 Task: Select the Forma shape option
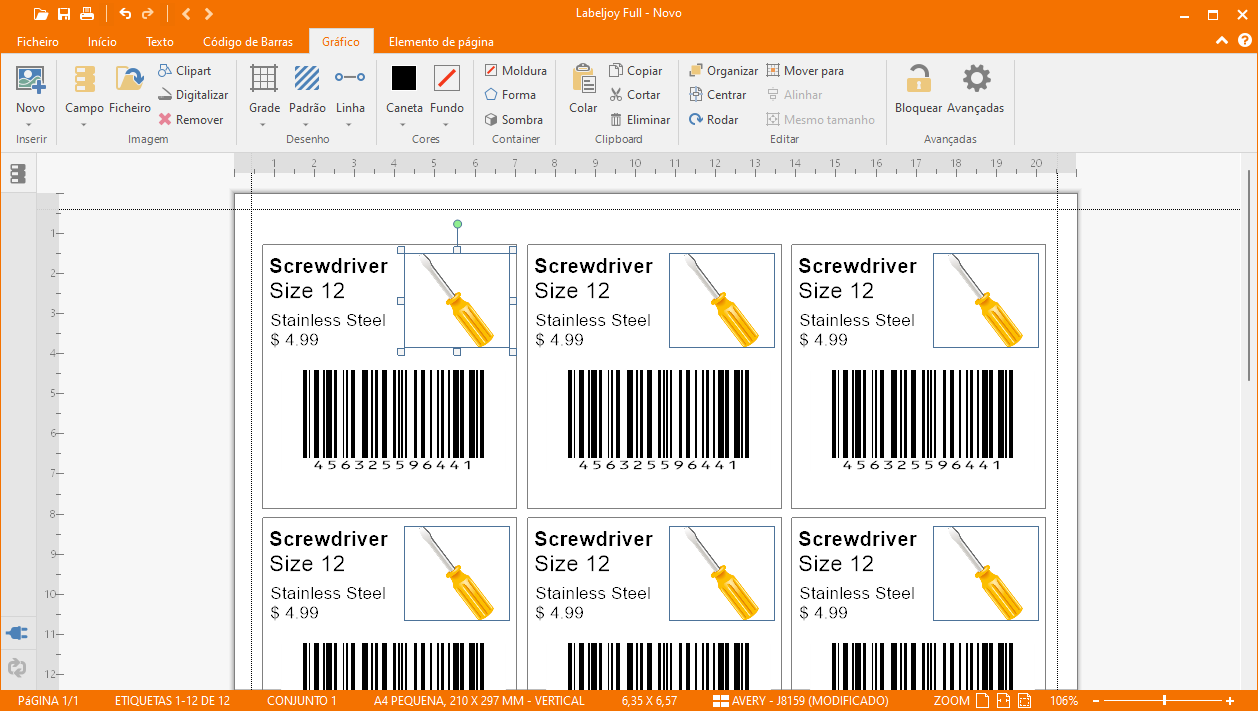click(x=510, y=95)
